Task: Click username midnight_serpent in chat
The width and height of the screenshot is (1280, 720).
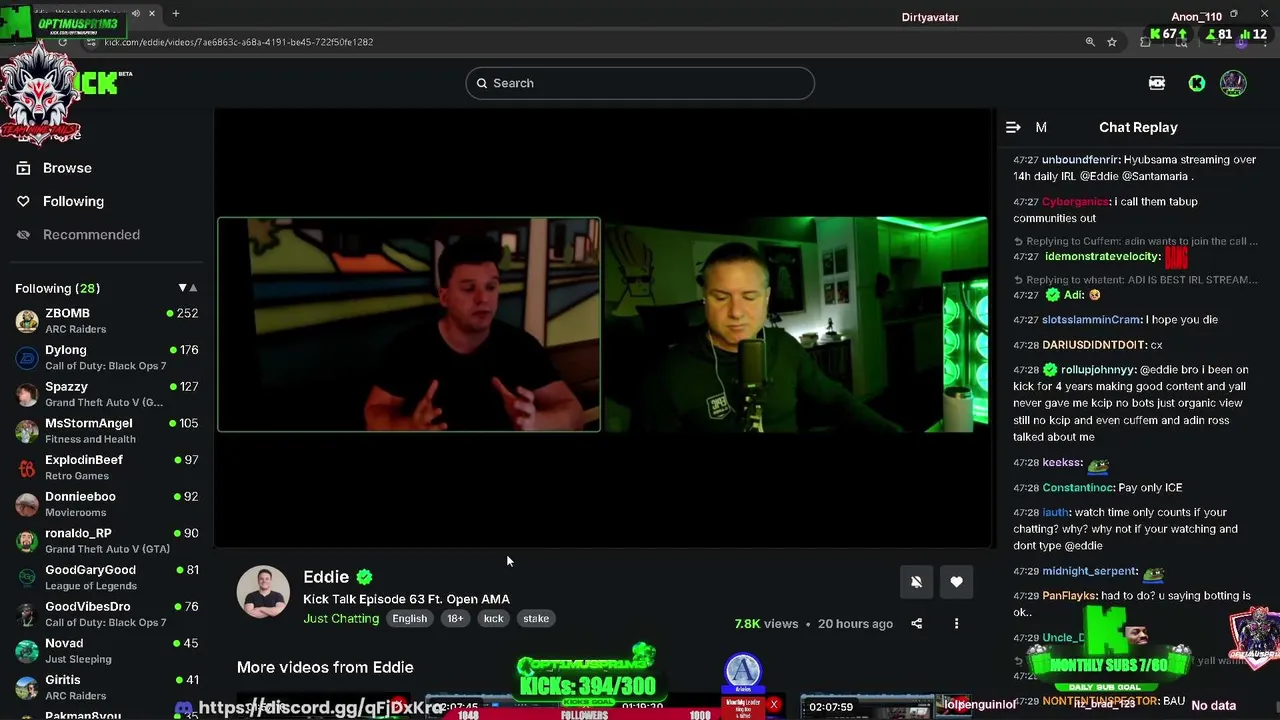Action: coord(1090,571)
